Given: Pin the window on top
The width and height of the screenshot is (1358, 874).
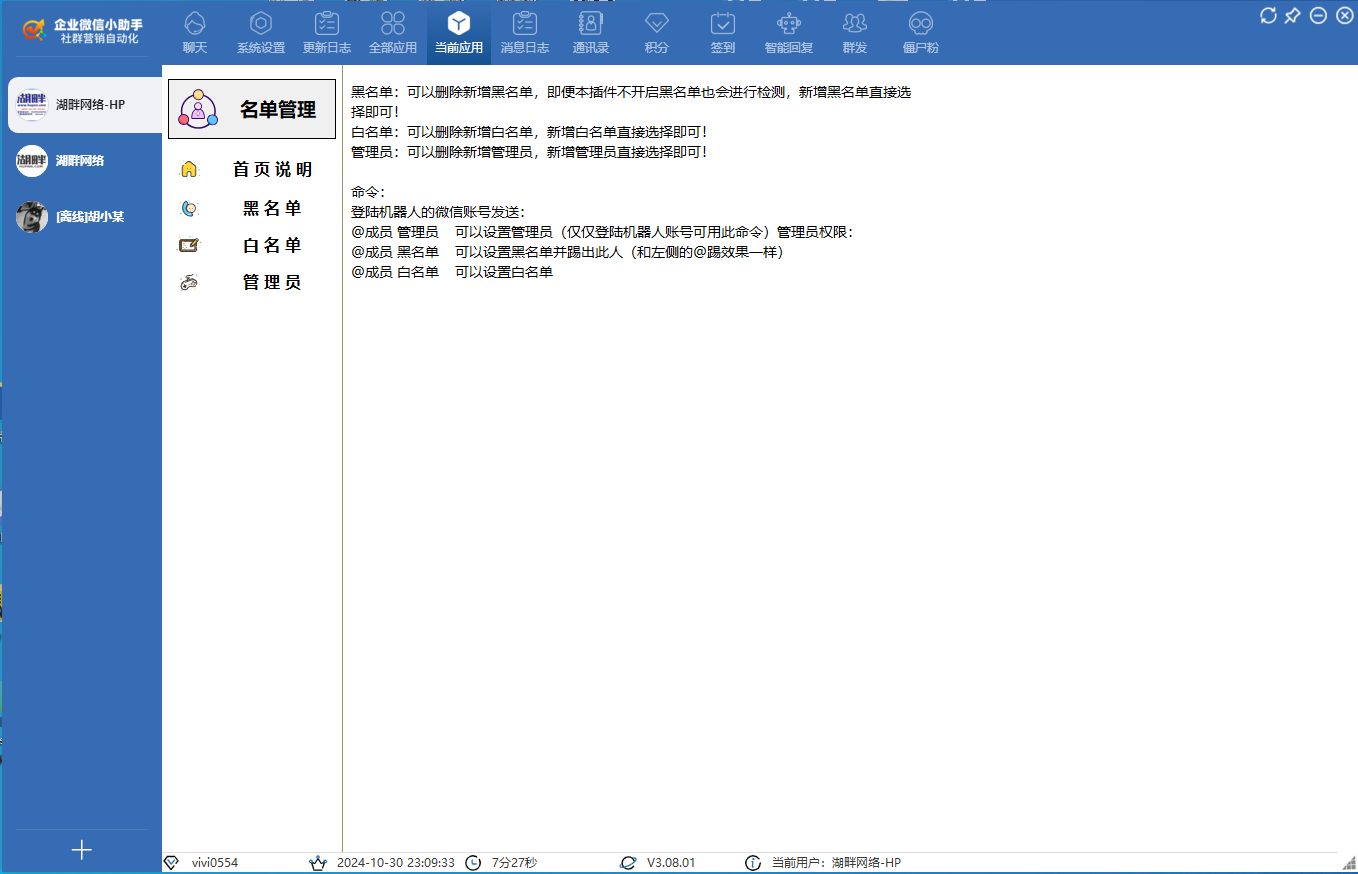Looking at the screenshot, I should (x=1293, y=16).
